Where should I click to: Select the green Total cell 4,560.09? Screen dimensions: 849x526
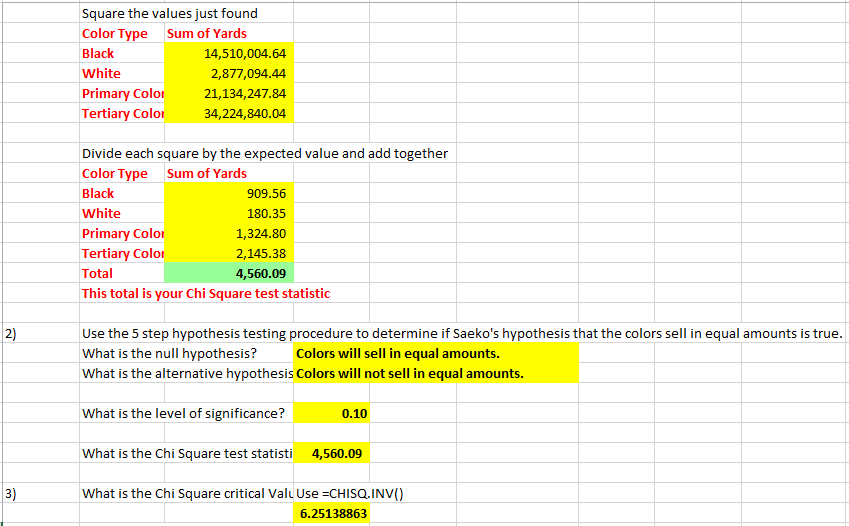(x=229, y=273)
